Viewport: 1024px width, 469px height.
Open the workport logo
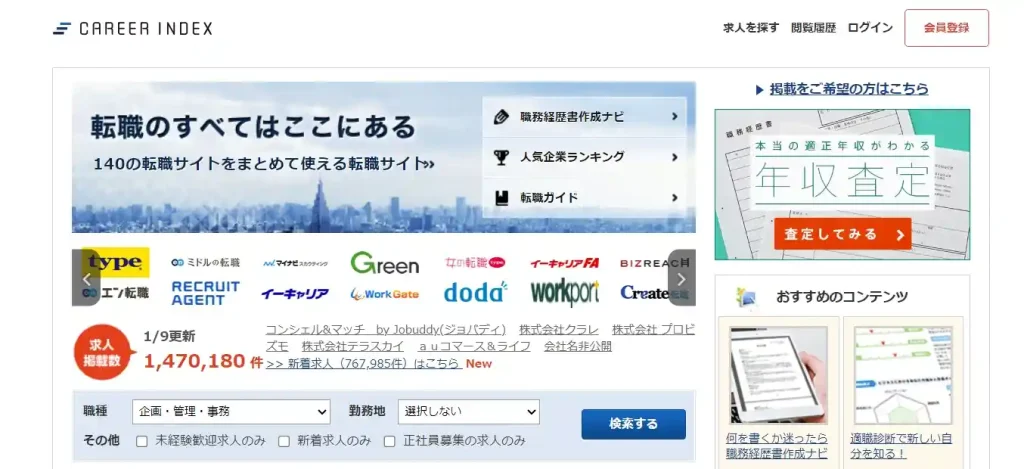pos(564,293)
